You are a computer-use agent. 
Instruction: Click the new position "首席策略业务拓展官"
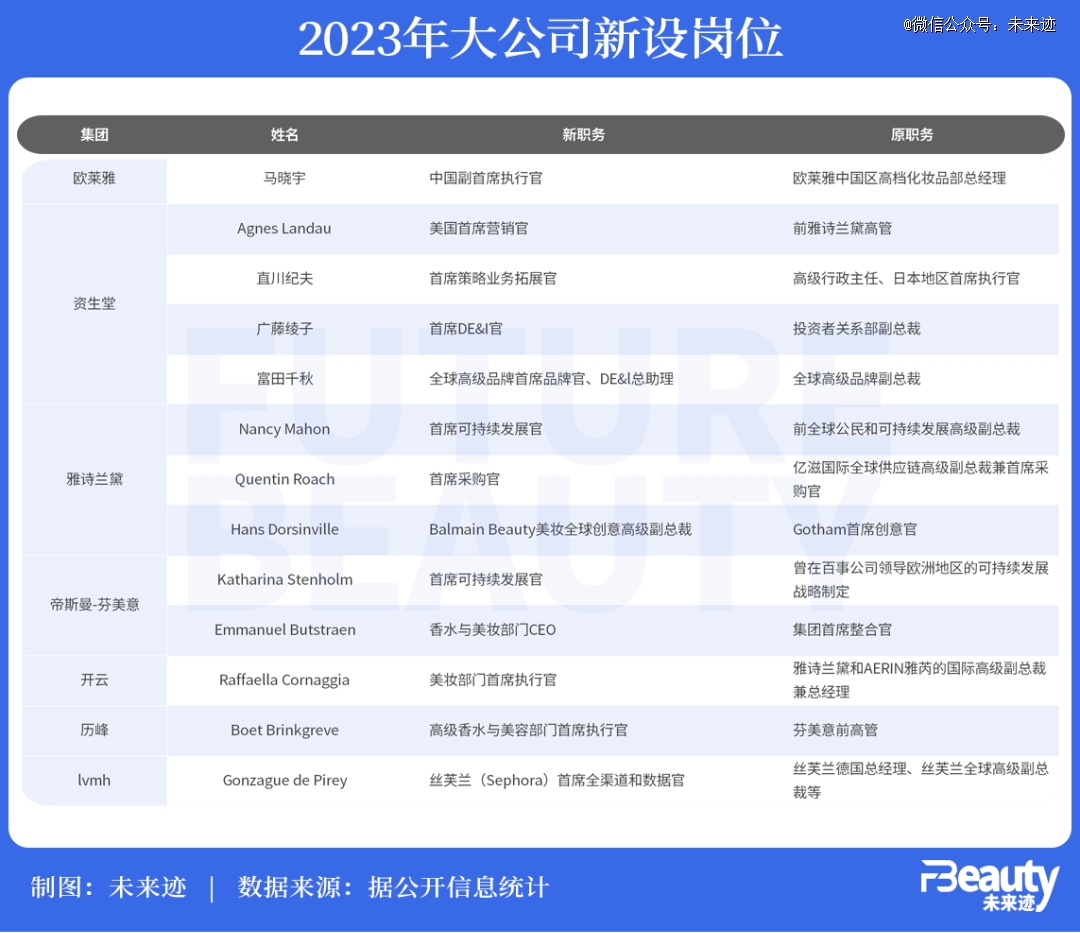[x=492, y=278]
